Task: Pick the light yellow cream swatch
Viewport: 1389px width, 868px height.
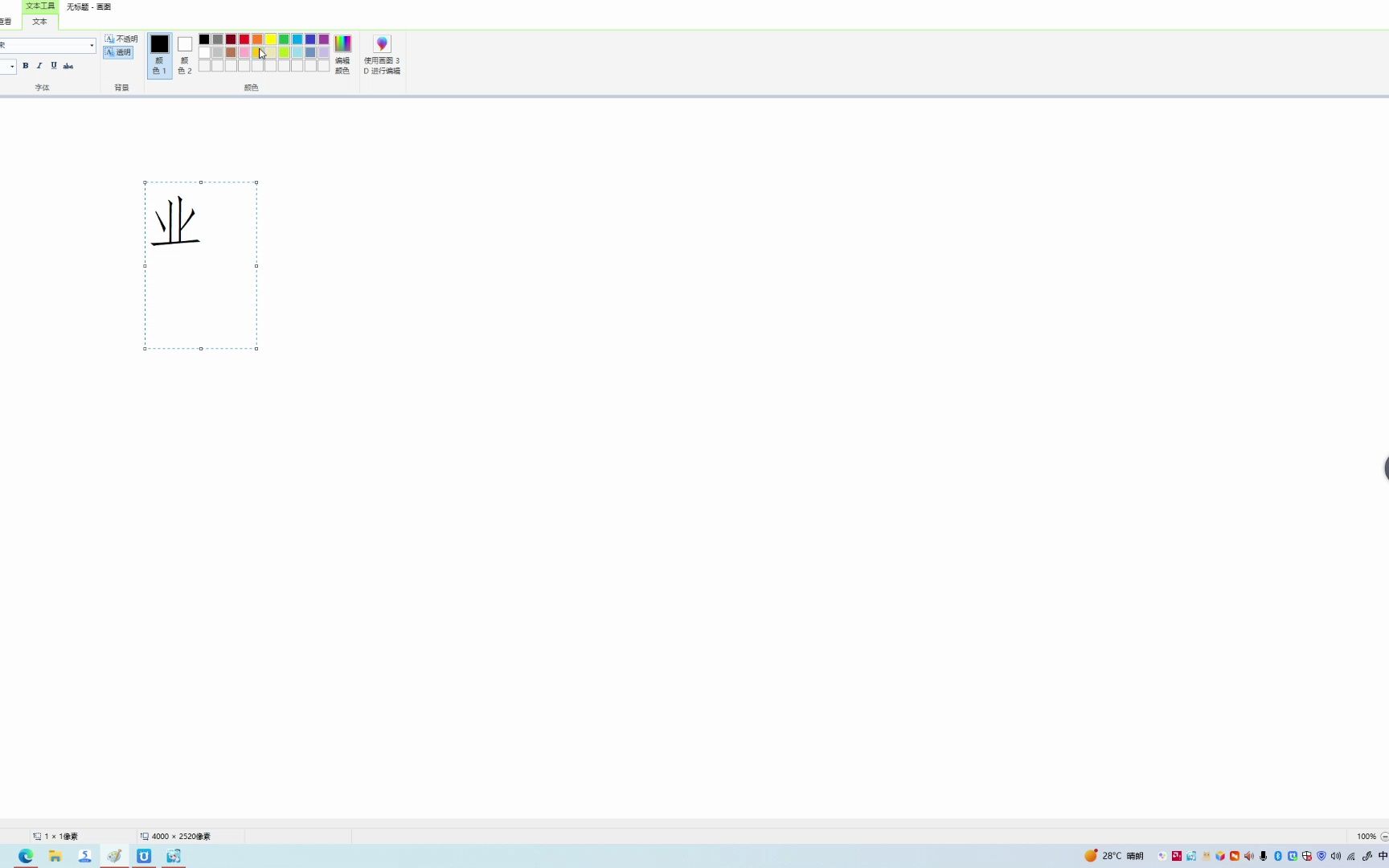Action: point(271,52)
